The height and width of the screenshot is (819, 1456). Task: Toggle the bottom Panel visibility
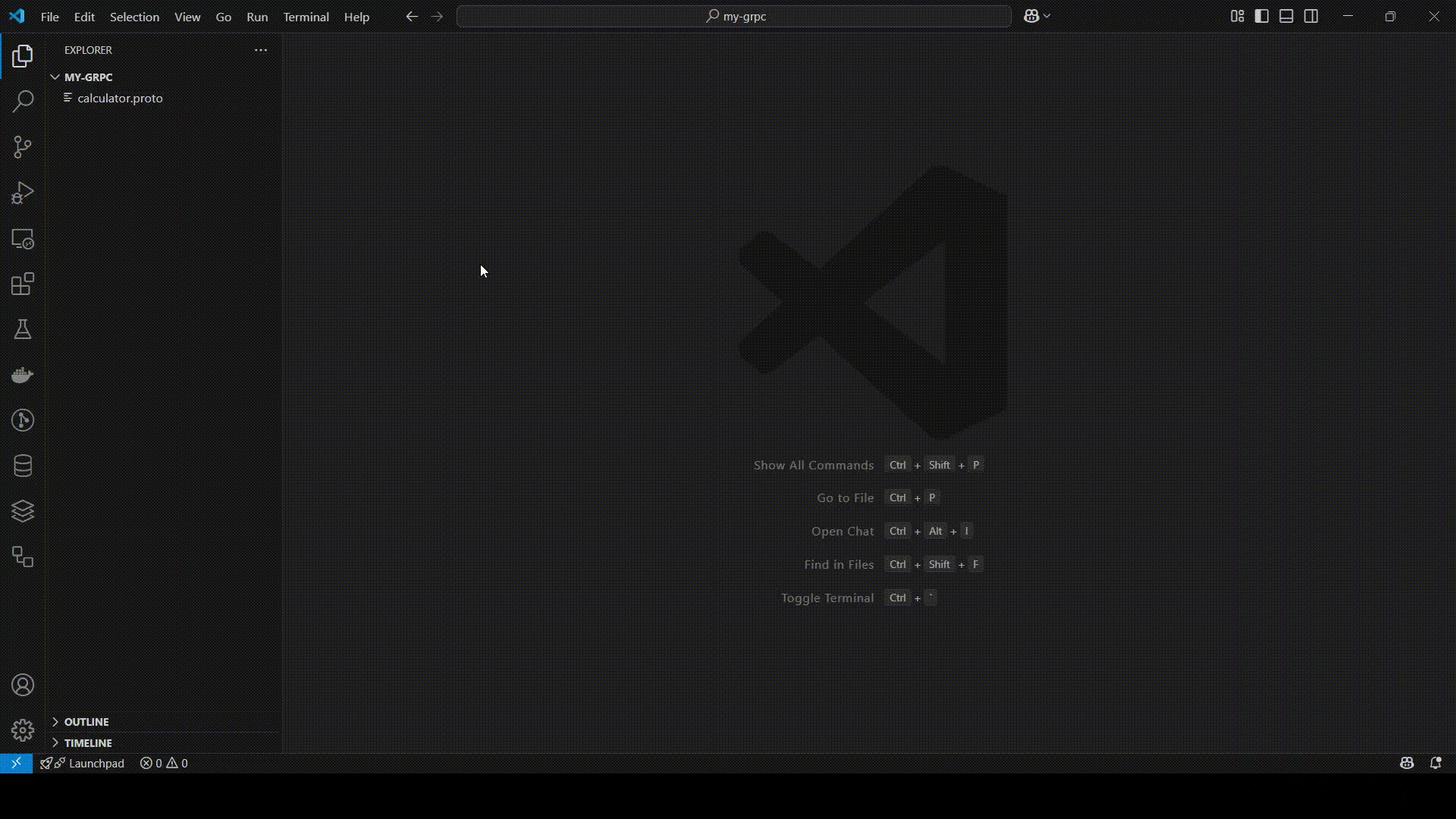click(1286, 16)
